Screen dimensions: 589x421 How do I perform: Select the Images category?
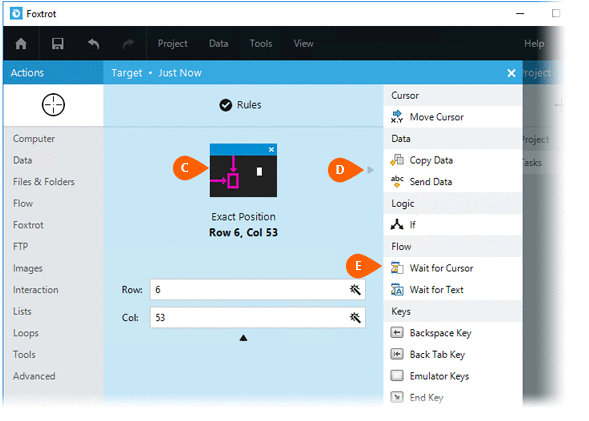click(x=28, y=269)
